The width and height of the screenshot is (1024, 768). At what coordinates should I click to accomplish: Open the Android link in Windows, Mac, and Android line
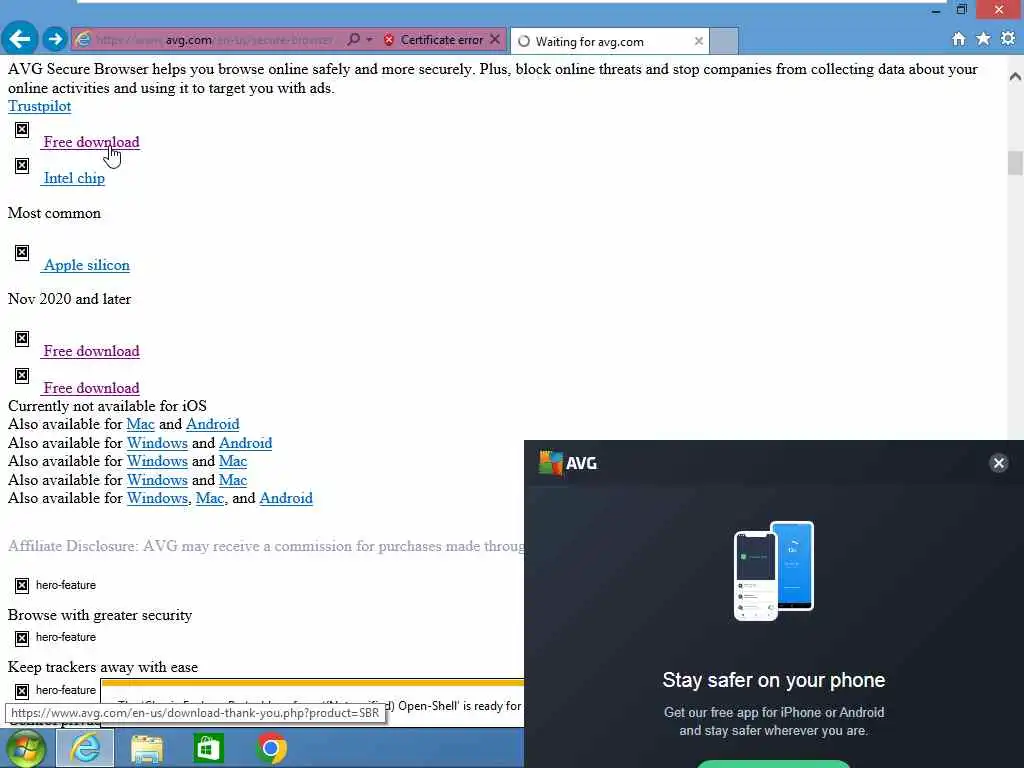(286, 498)
